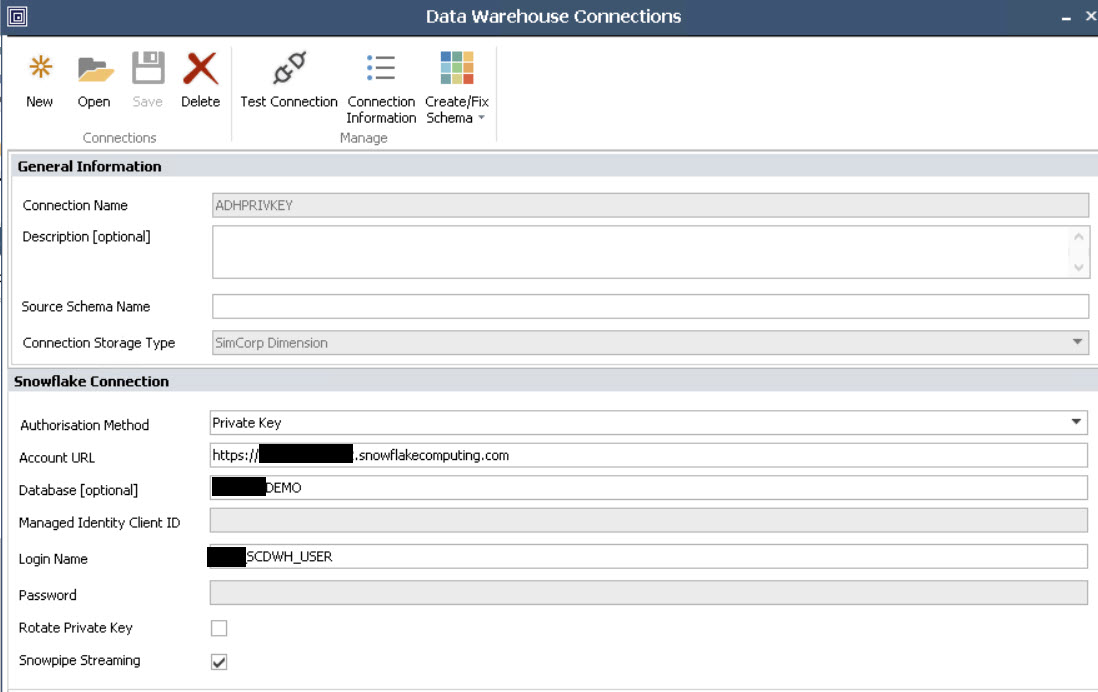
Task: Click the Rotate Private Key label
Action: click(76, 628)
